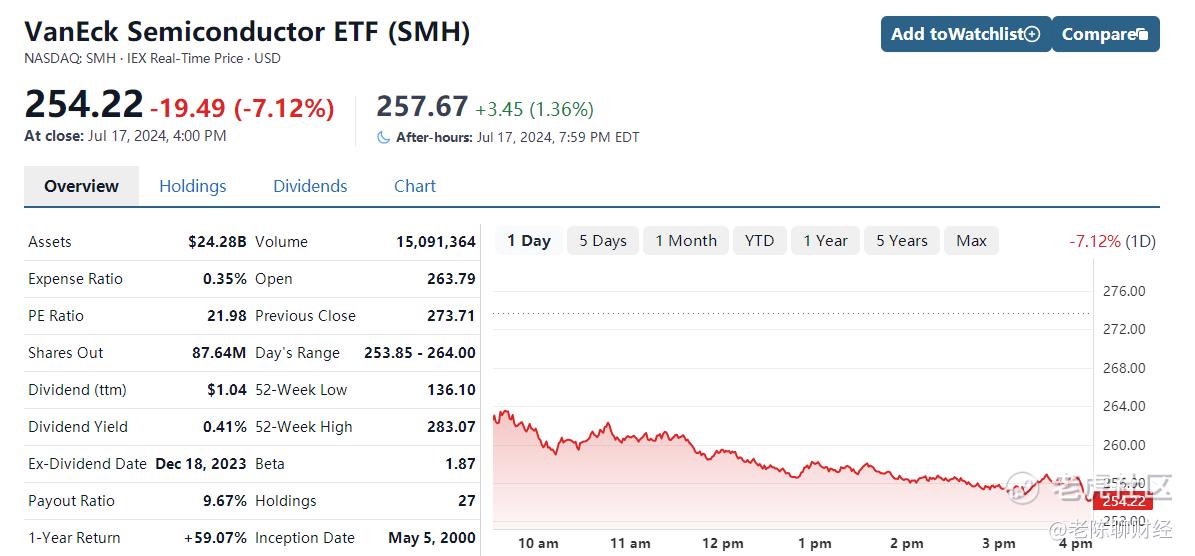
Task: Switch to the Dividends tab
Action: [x=310, y=186]
